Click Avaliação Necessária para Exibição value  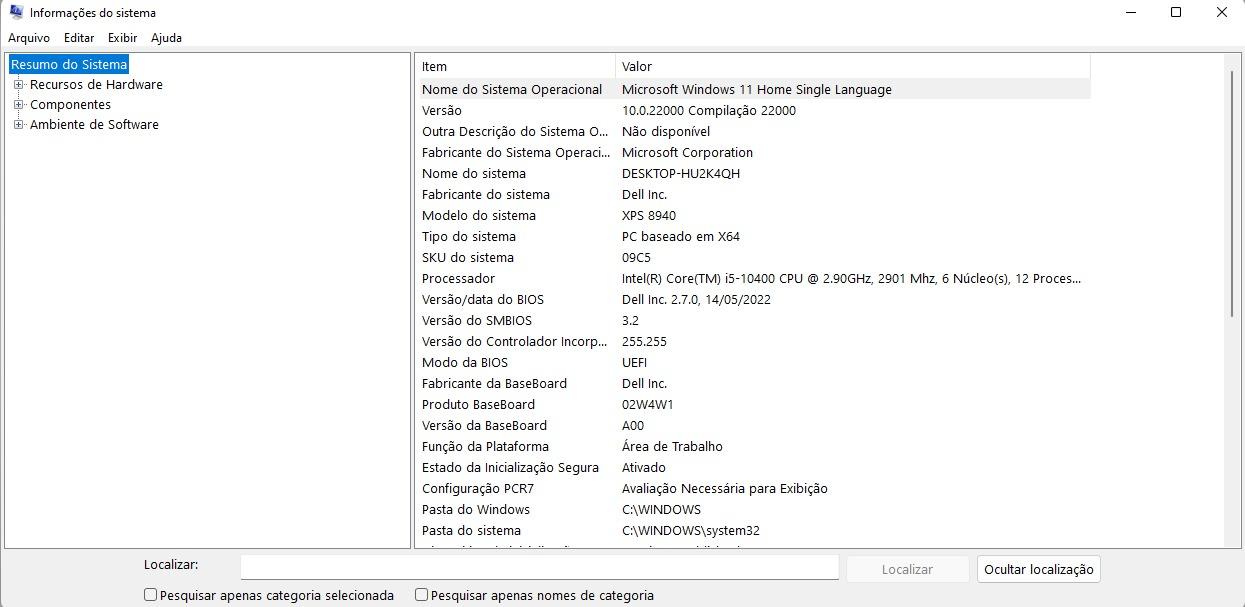[x=725, y=489]
